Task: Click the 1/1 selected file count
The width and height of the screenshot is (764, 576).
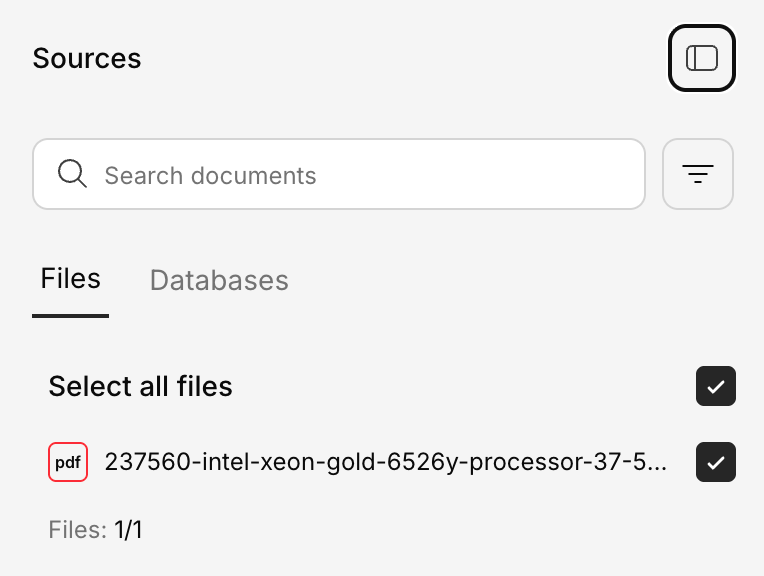Action: 127,530
